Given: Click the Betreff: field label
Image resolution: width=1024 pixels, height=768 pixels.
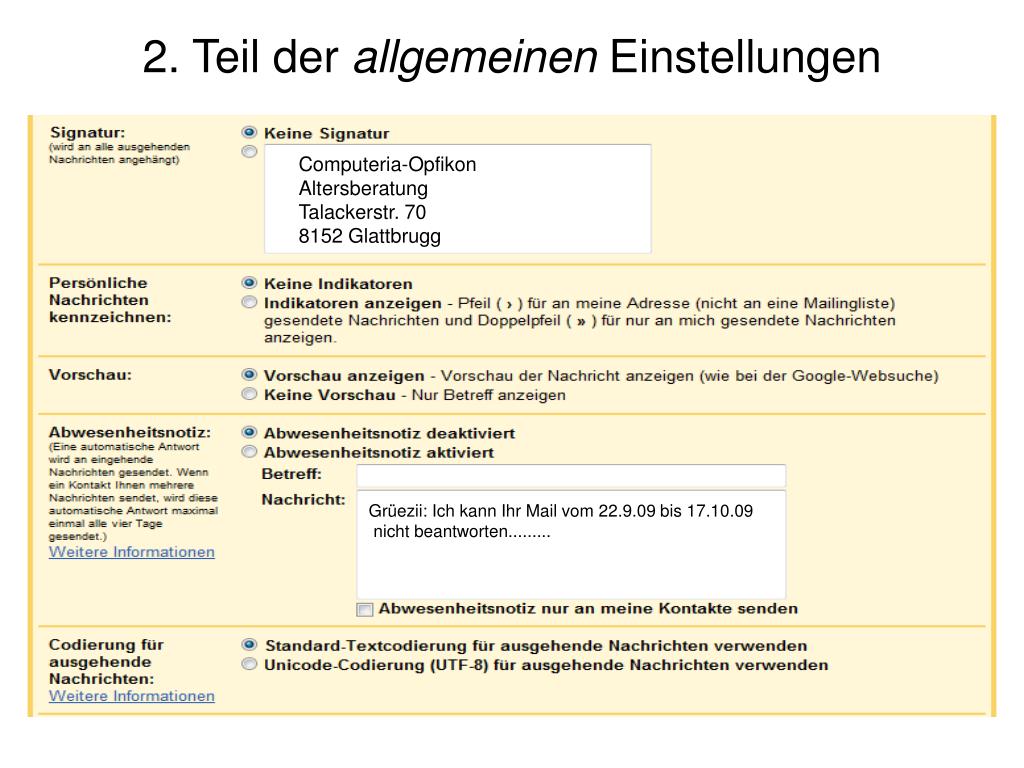Looking at the screenshot, I should pos(292,474).
